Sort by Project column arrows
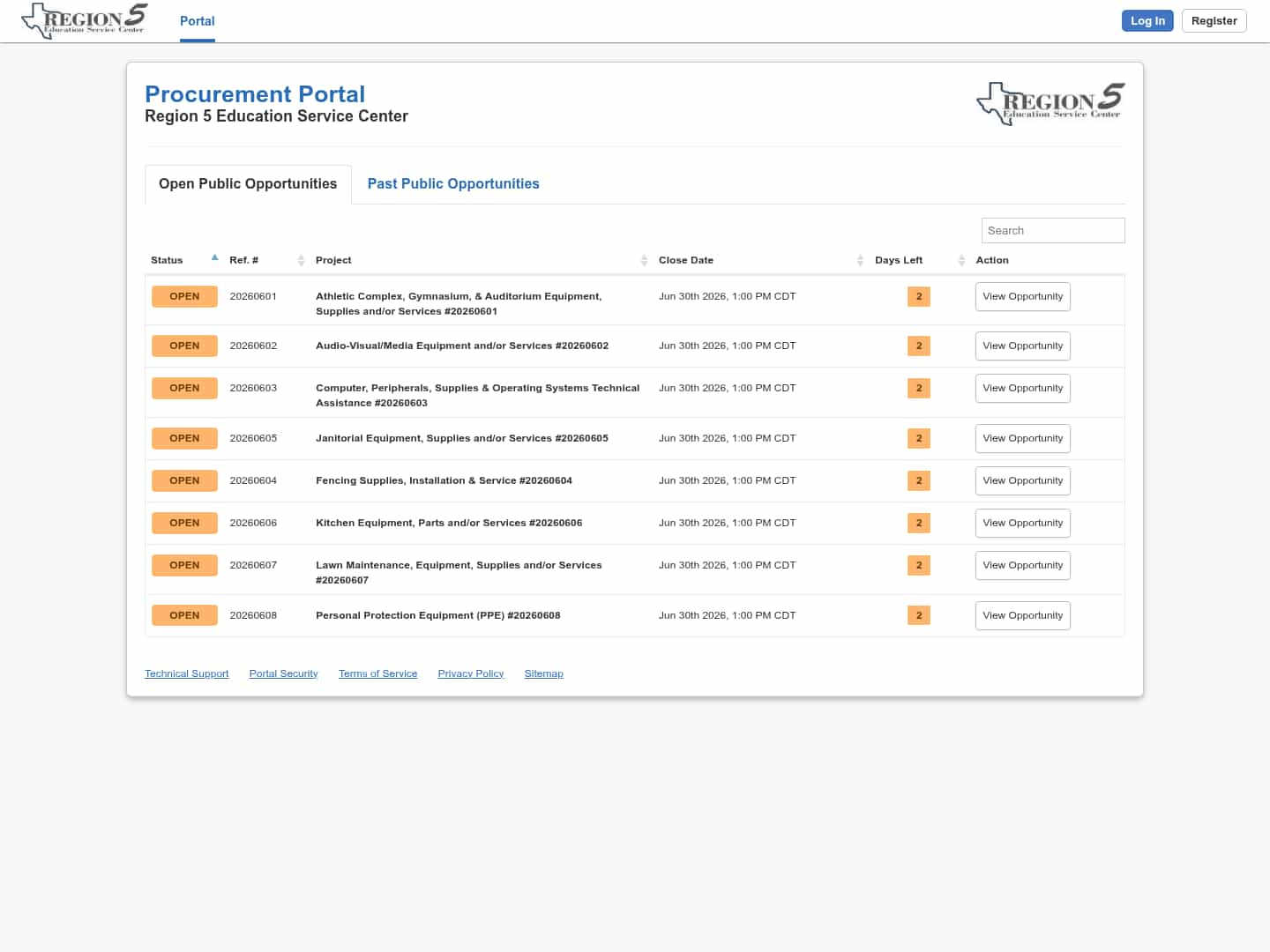 pos(644,260)
